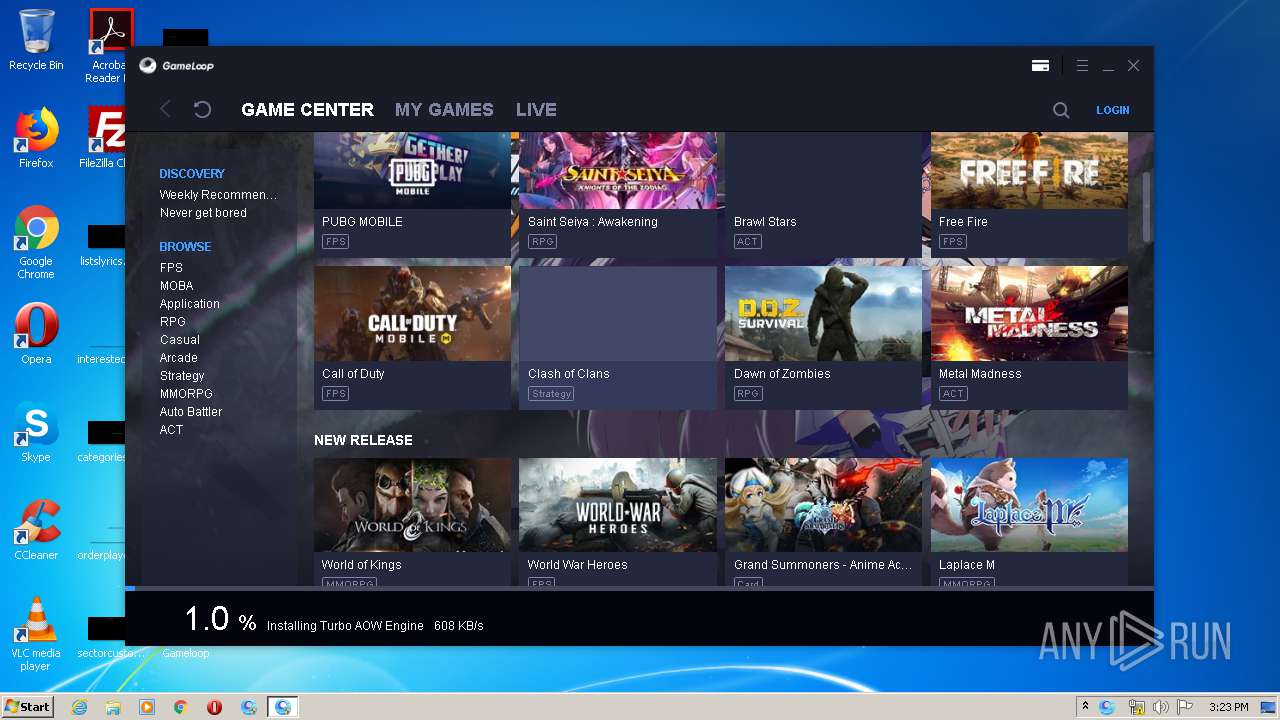Click the game list vertical scrollbar

tap(1146, 206)
